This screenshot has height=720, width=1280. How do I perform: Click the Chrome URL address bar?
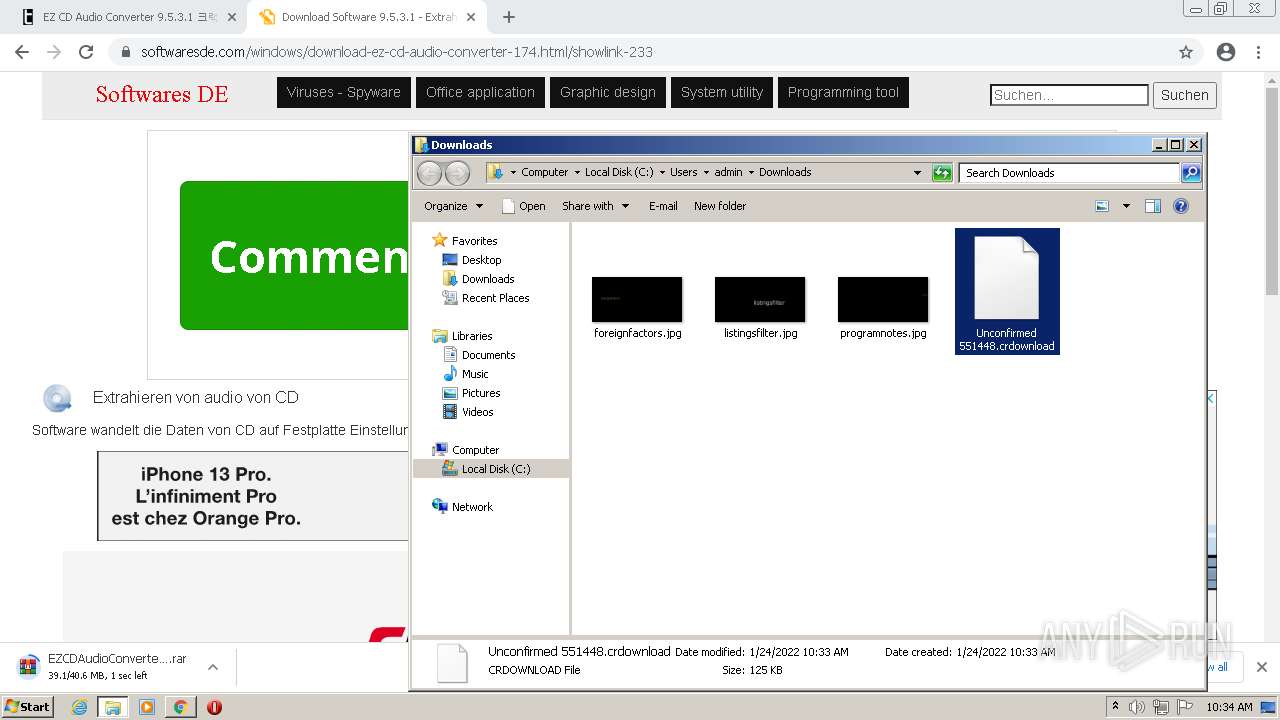click(x=640, y=52)
